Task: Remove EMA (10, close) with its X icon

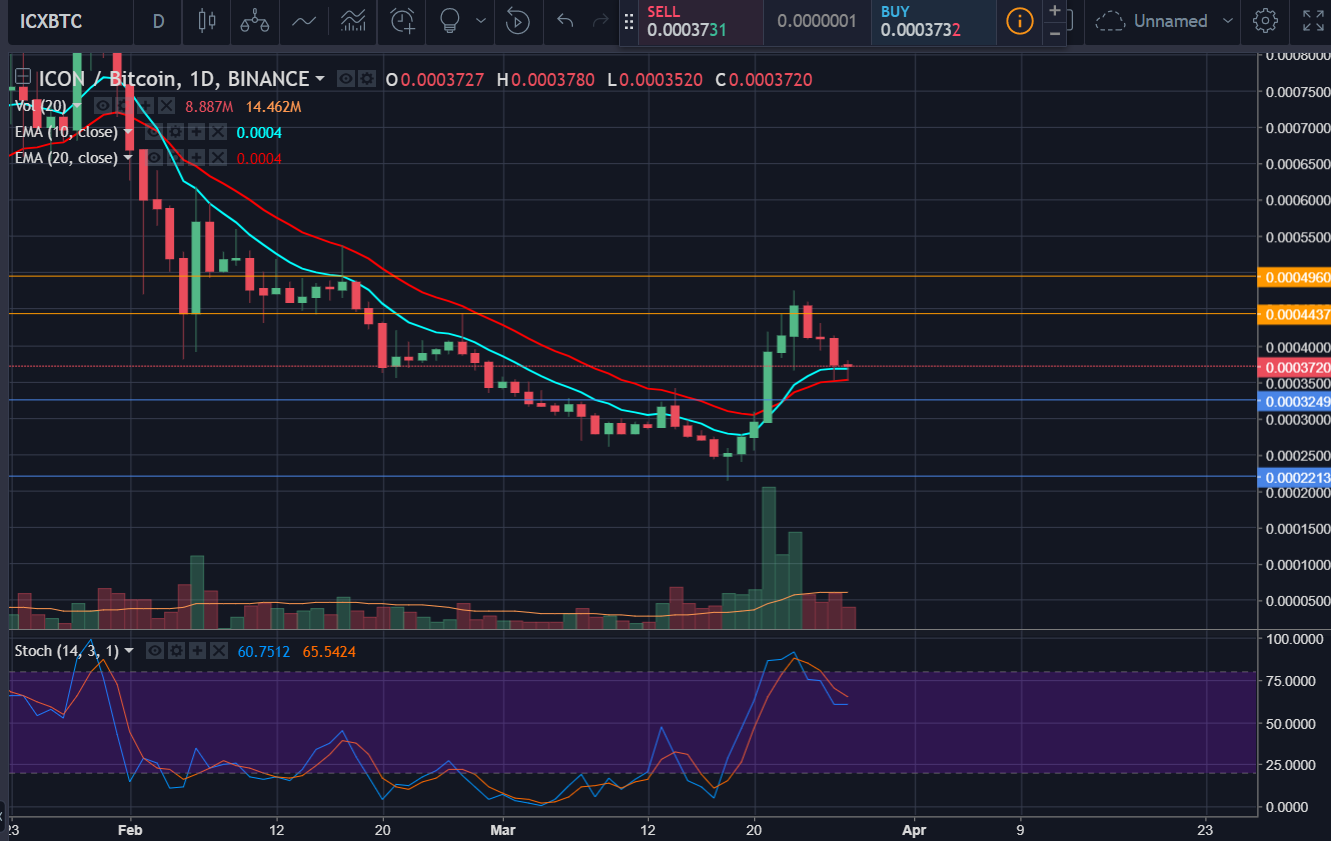Action: point(219,132)
